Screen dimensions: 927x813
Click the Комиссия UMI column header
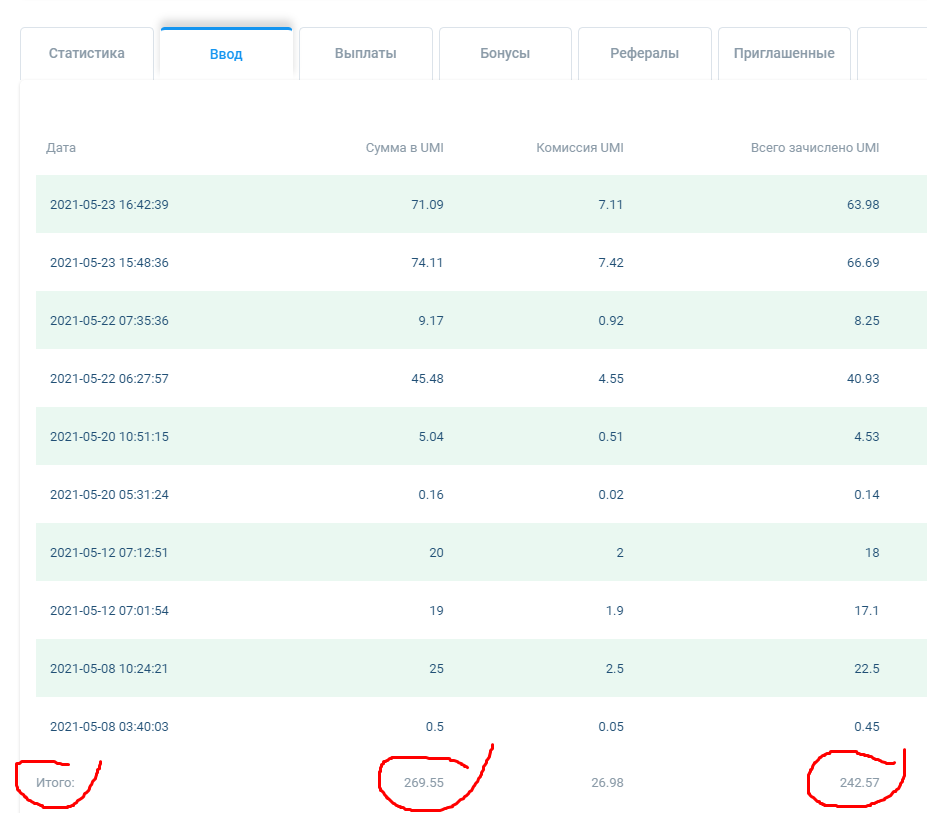(580, 148)
